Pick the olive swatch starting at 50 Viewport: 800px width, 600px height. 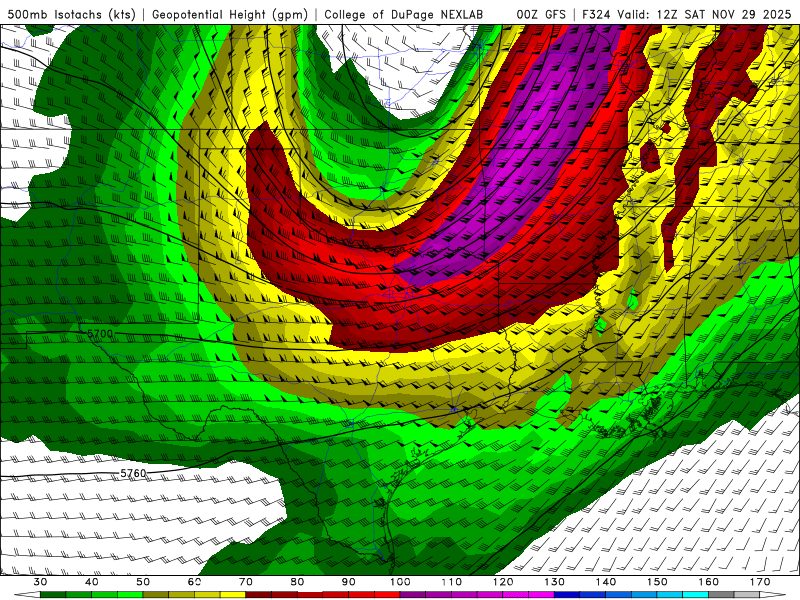[156, 595]
